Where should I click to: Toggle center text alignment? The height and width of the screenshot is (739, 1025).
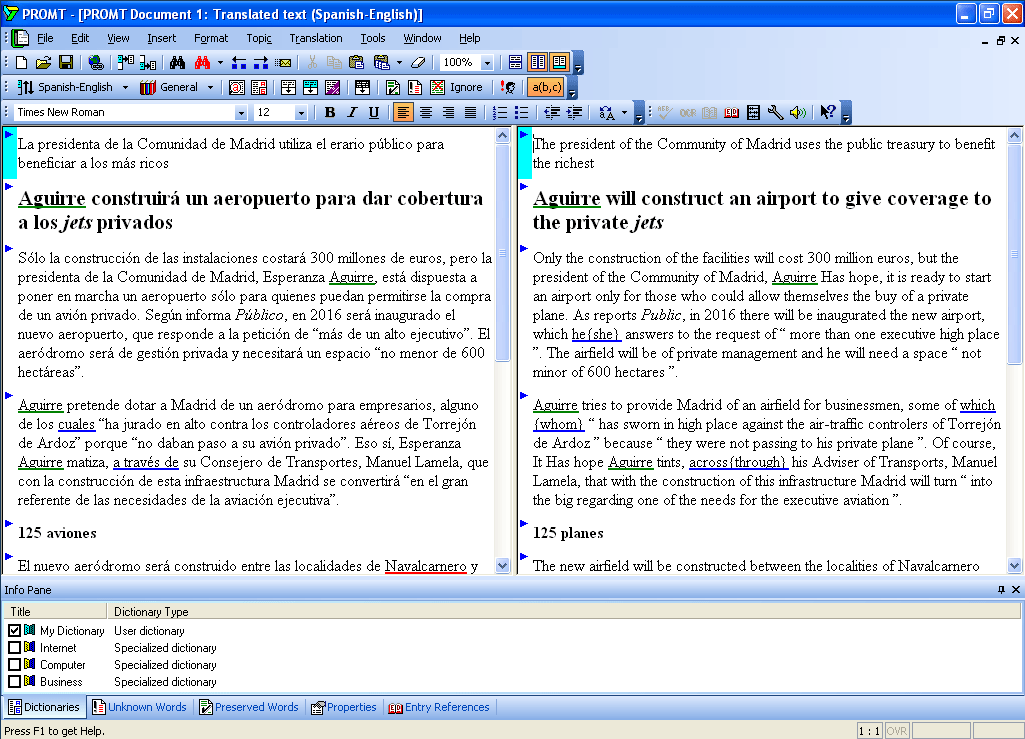click(426, 112)
